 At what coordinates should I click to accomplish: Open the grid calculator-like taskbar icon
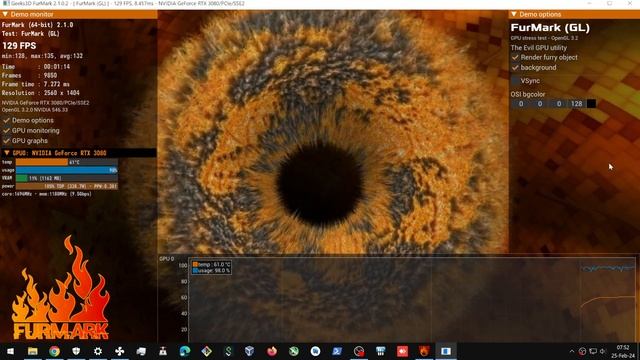click(380, 351)
